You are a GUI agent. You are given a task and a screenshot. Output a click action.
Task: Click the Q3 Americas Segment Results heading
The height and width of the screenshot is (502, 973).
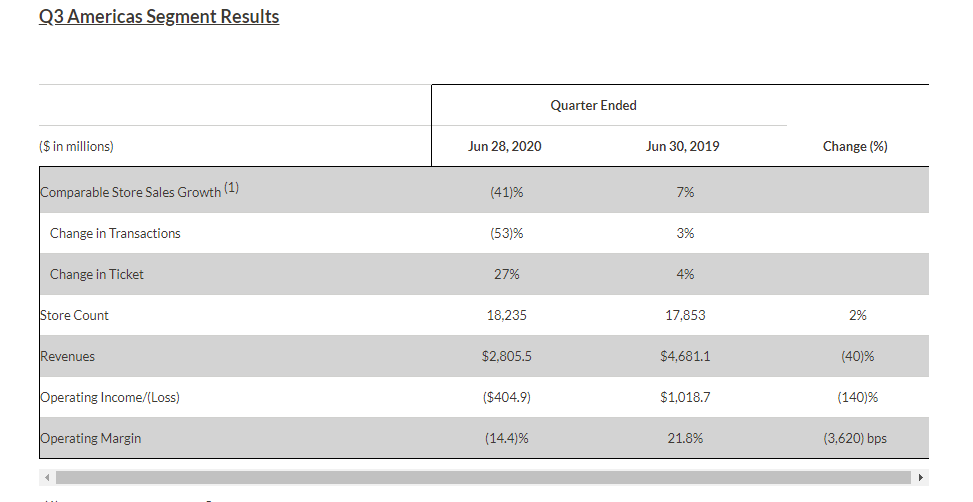159,17
